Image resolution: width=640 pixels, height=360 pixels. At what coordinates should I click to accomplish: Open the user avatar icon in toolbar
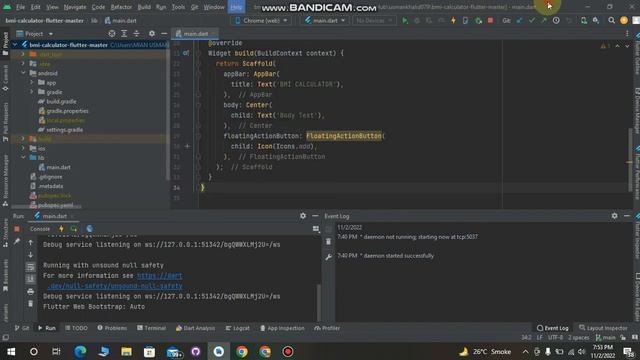[x=624, y=20]
